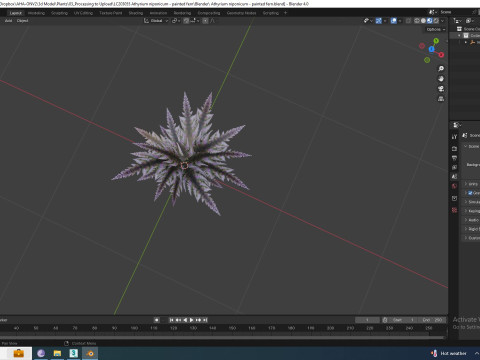Open viewport shading options dropdown arrow
Image resolution: width=480 pixels, height=360 pixels.
[442, 21]
